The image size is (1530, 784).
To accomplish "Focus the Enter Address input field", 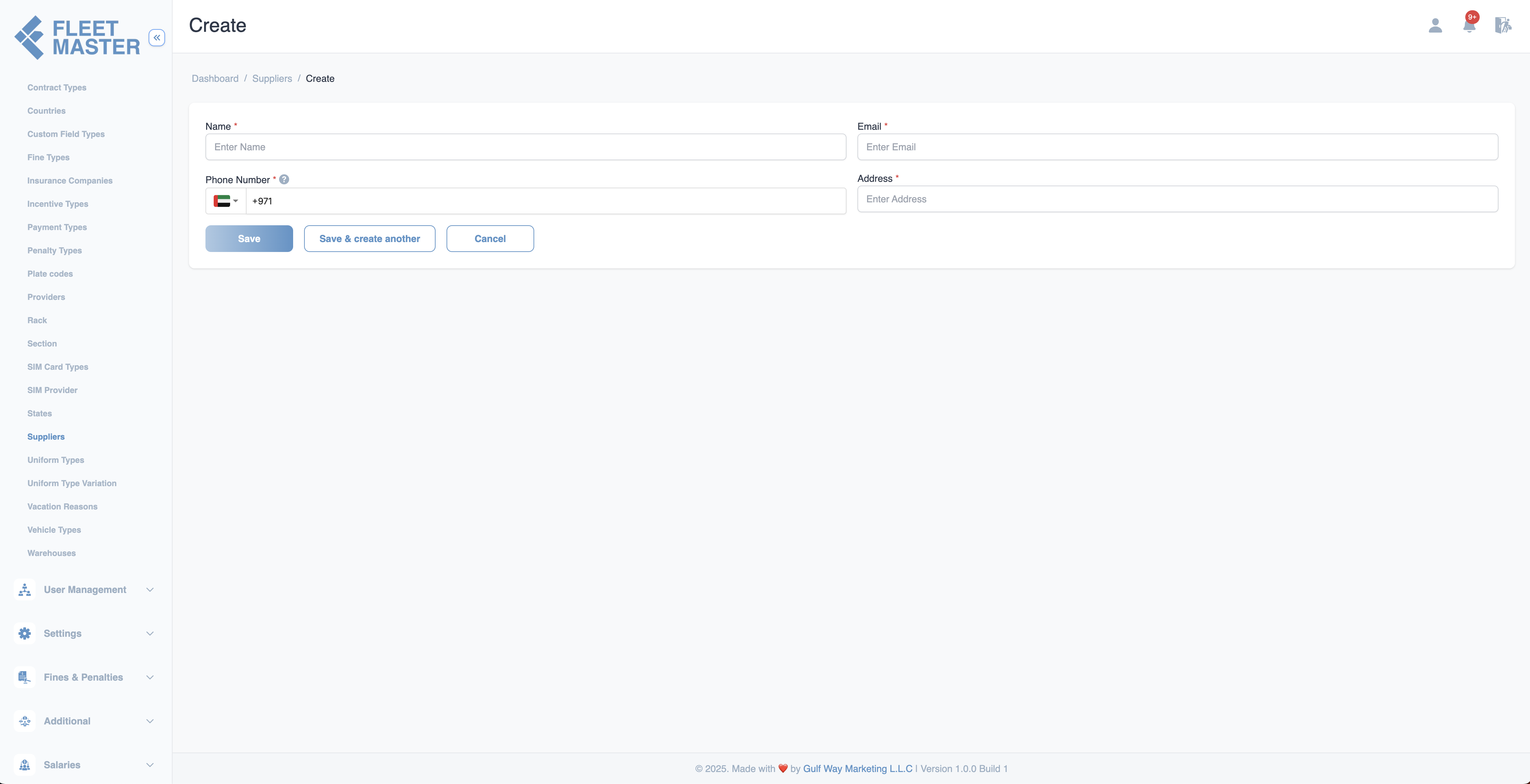I will pos(1177,199).
